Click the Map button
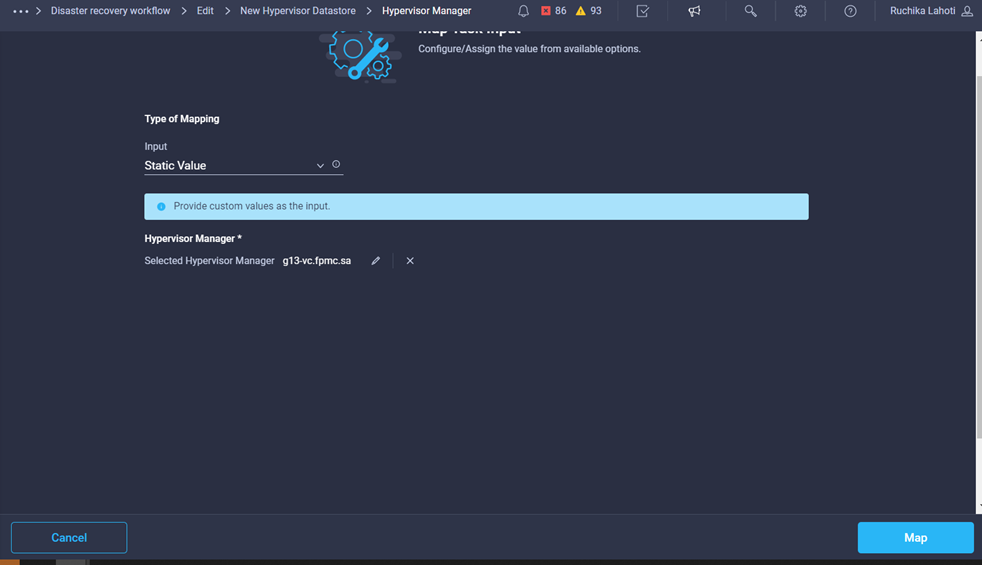The height and width of the screenshot is (565, 982). tap(916, 537)
